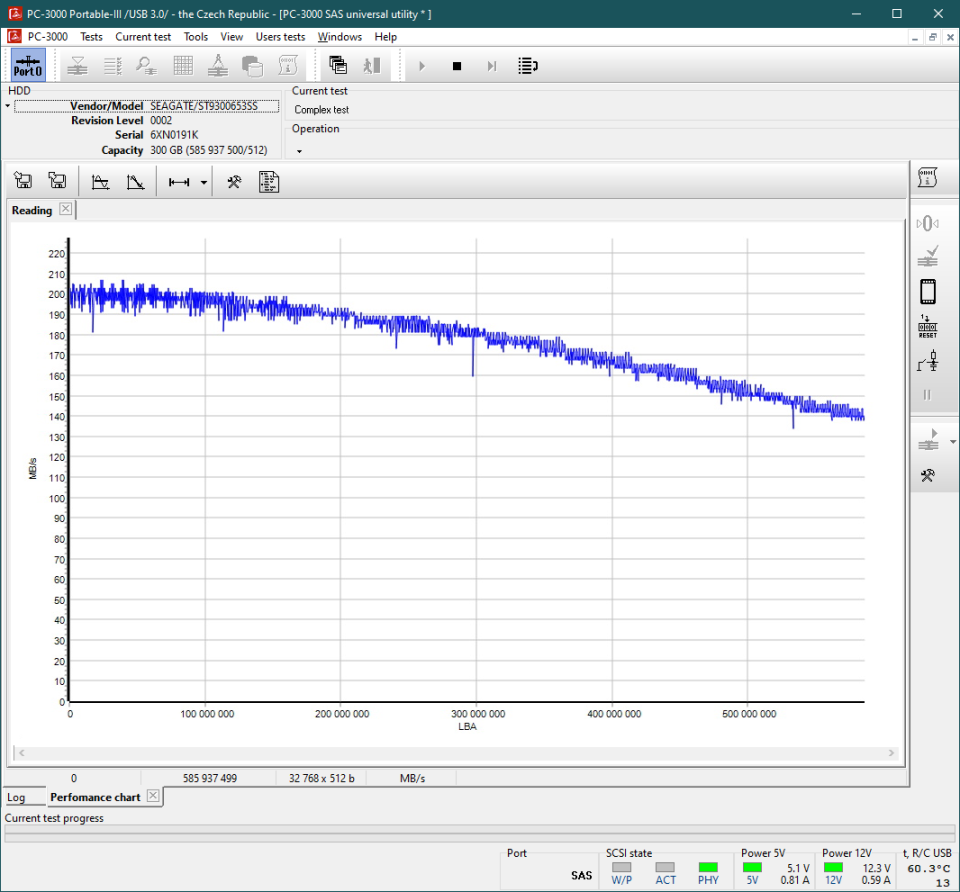
Task: Open the Users tests menu
Action: [280, 37]
